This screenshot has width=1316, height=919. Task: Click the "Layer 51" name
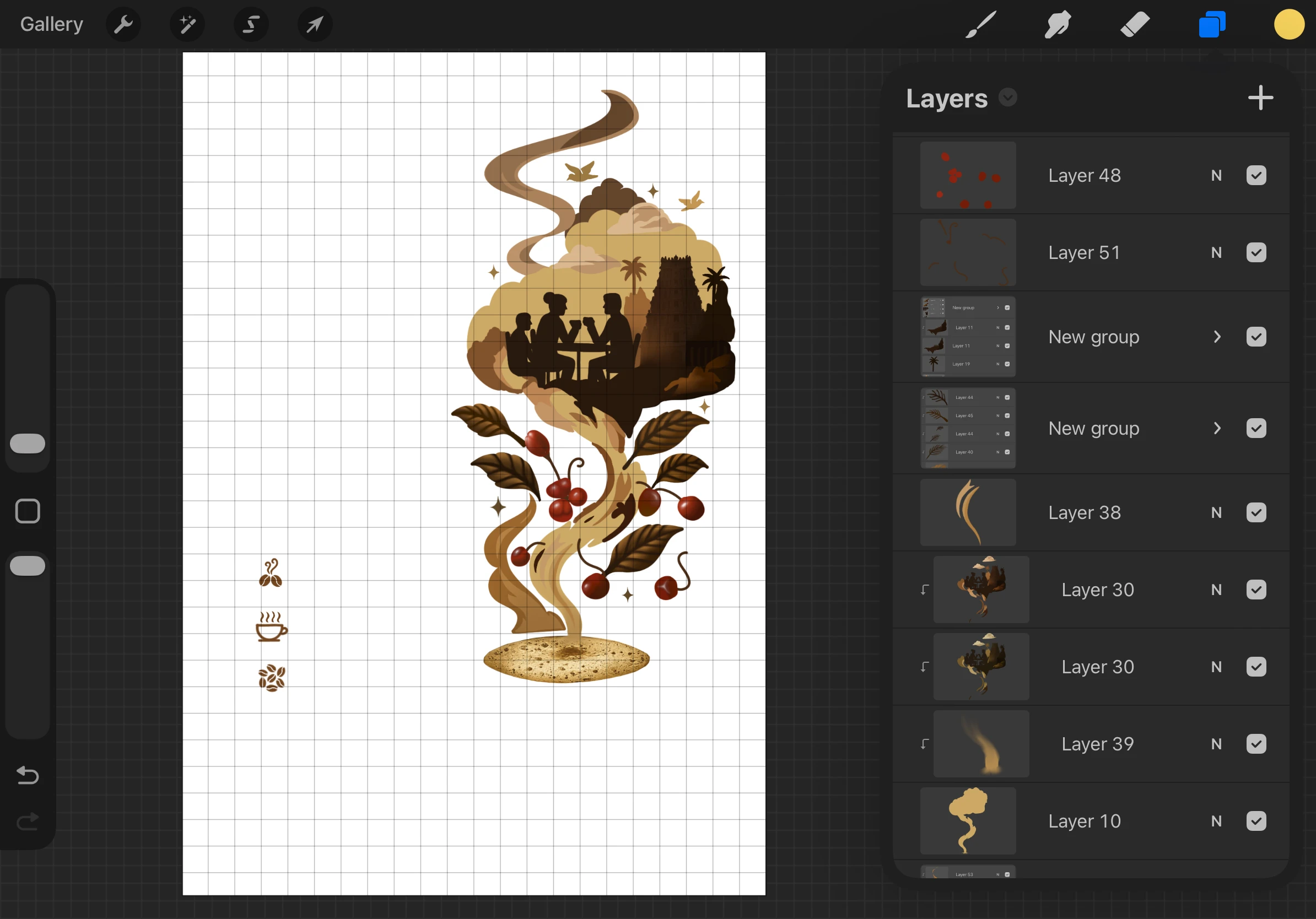[1085, 253]
